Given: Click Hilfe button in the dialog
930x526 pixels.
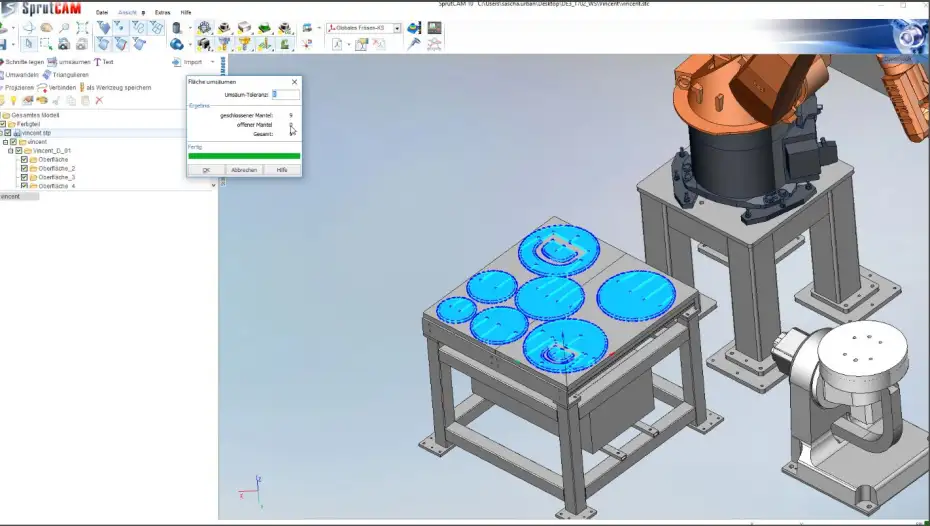Looking at the screenshot, I should (x=282, y=170).
